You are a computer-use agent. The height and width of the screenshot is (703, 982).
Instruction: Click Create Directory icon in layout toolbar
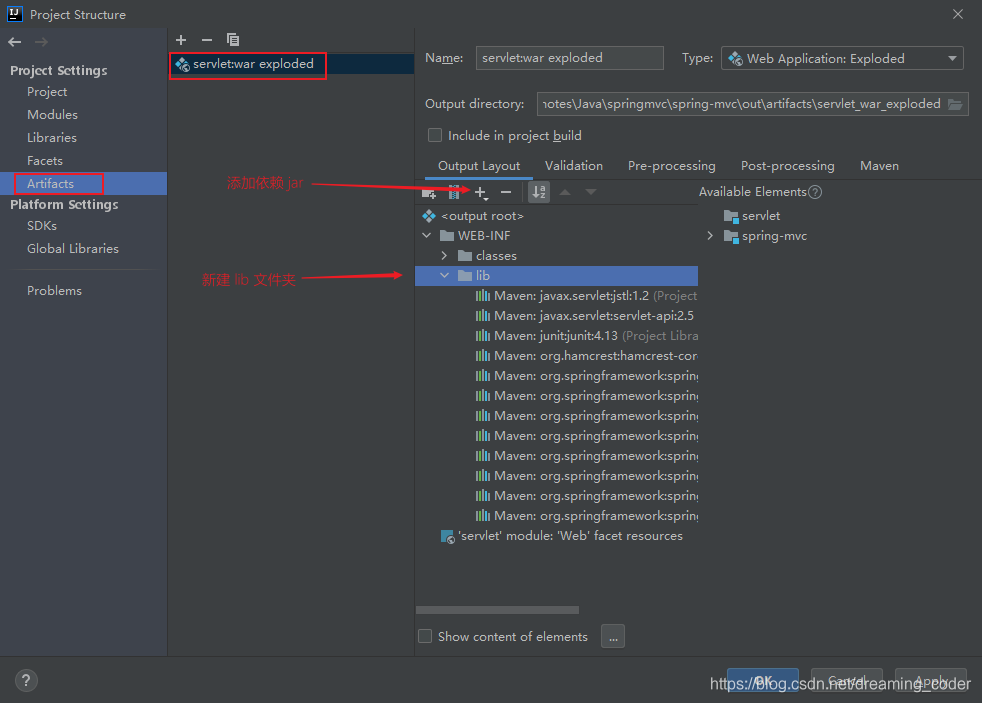pyautogui.click(x=429, y=193)
